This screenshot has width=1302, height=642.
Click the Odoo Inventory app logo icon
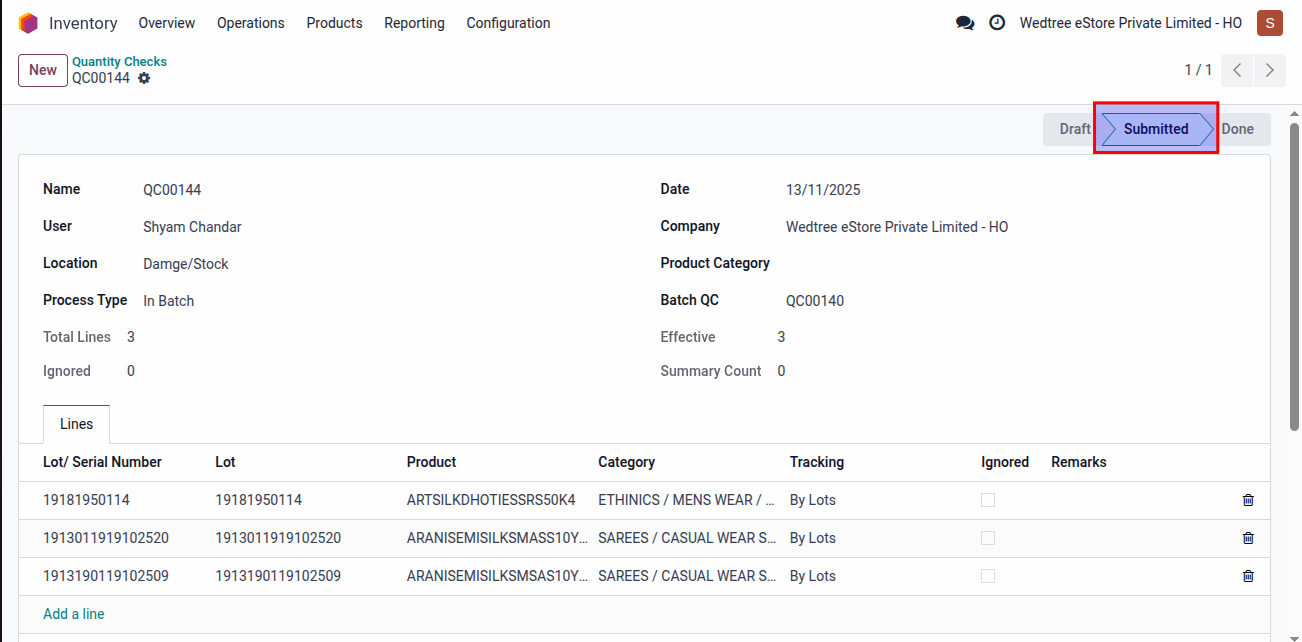(x=28, y=23)
